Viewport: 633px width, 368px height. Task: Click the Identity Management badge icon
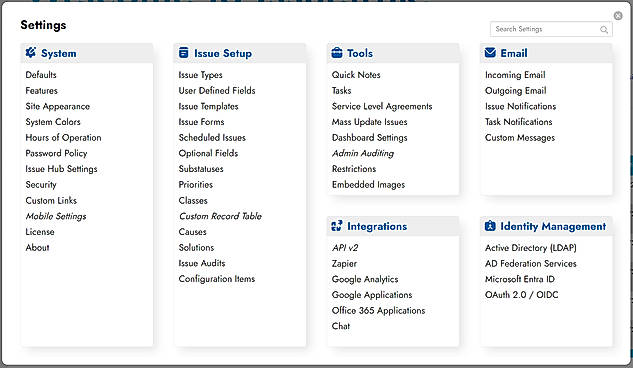pos(490,226)
